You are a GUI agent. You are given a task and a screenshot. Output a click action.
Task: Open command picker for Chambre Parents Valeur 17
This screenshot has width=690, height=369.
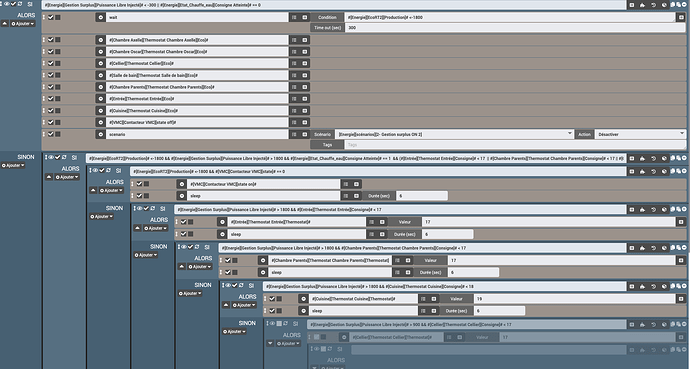pos(681,260)
